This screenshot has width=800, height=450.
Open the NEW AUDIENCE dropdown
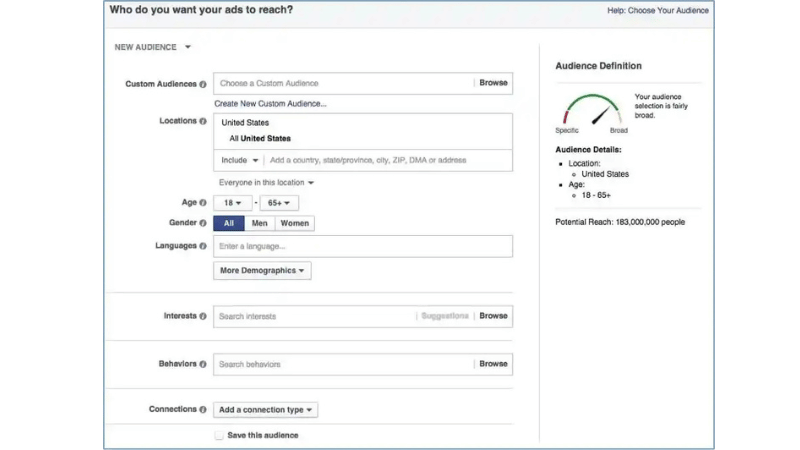(x=153, y=47)
